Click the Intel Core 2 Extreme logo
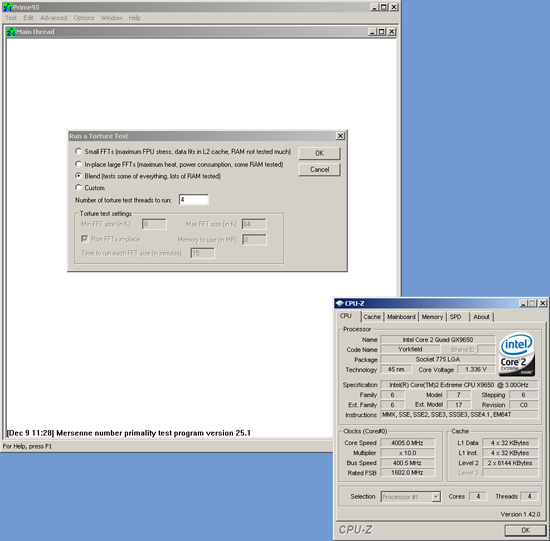Screen dimensions: 550x541 pos(517,355)
